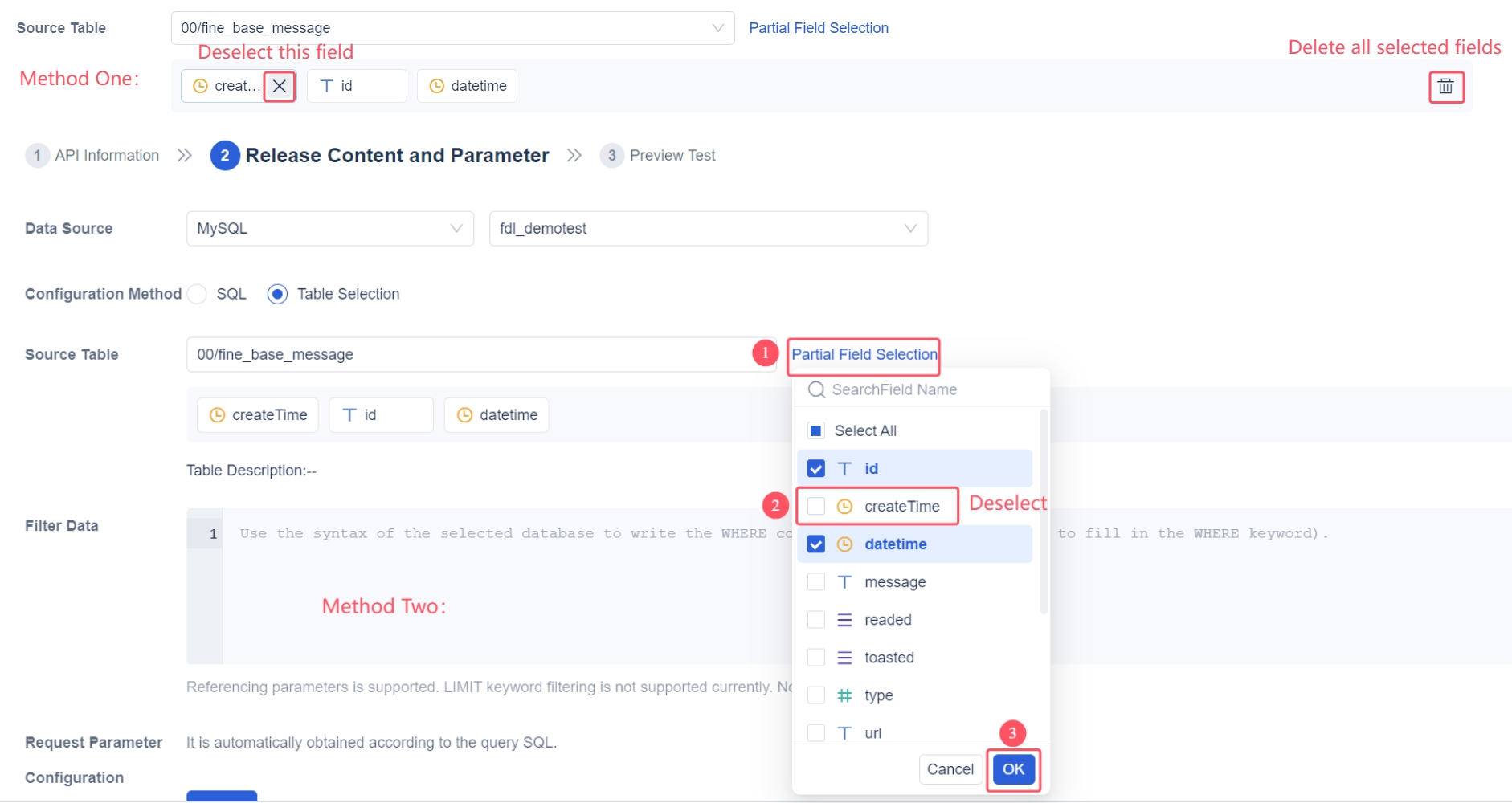Go to step 3 Preview Test

pos(658,155)
